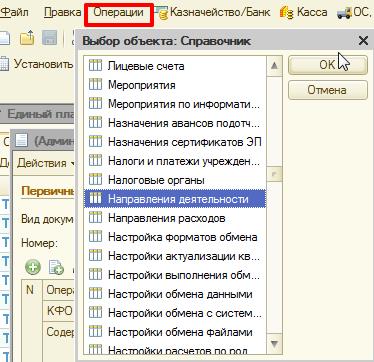Close the Выбор объекта dialog
Screen dimensions: 374x362
coord(363,41)
